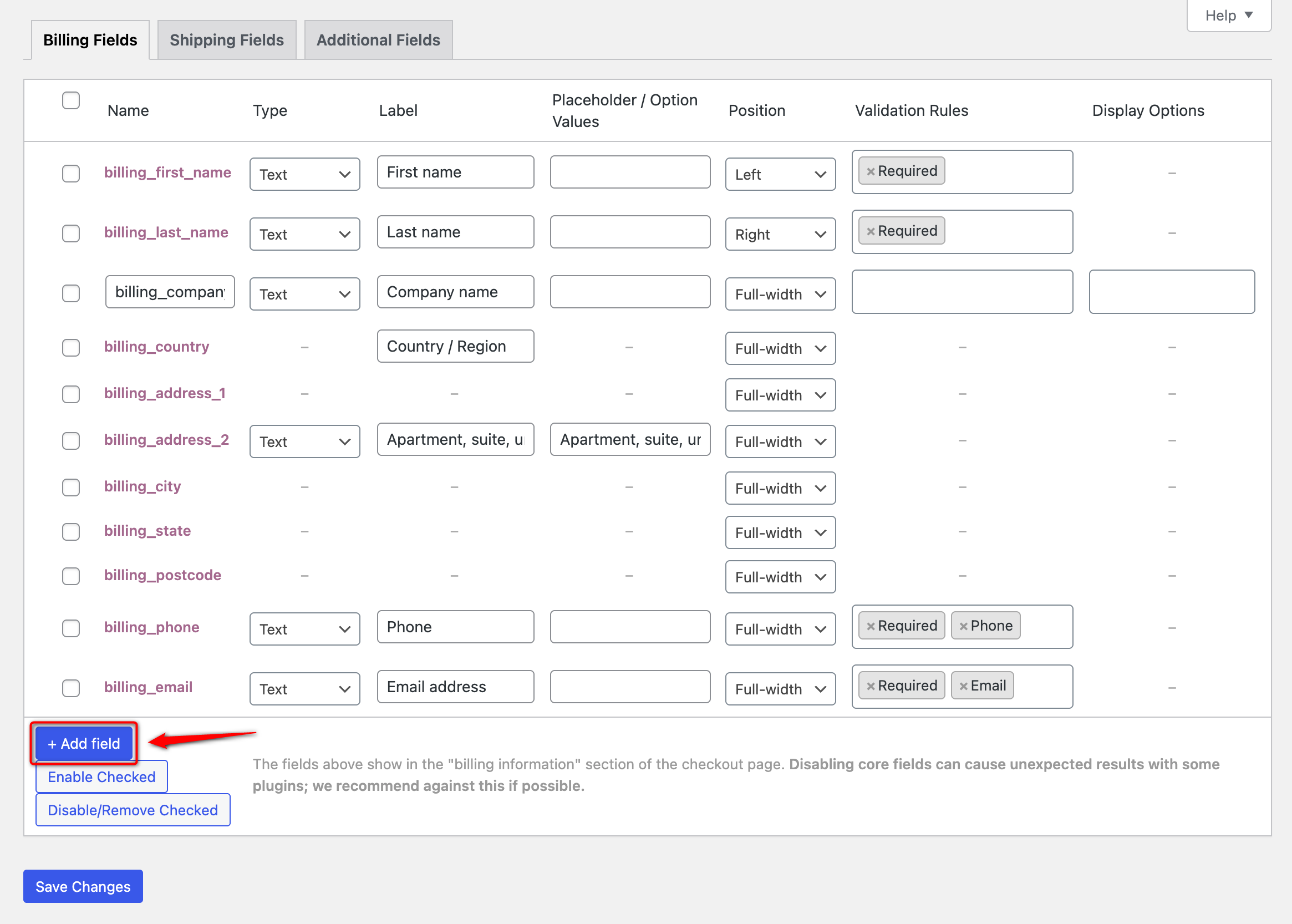Open Full-width dropdown for billing_country
This screenshot has height=924, width=1292.
780,348
